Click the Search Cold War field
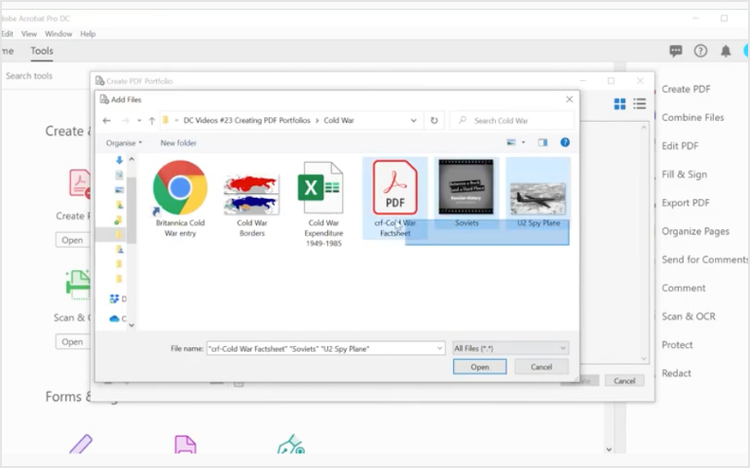The height and width of the screenshot is (468, 750). click(512, 121)
